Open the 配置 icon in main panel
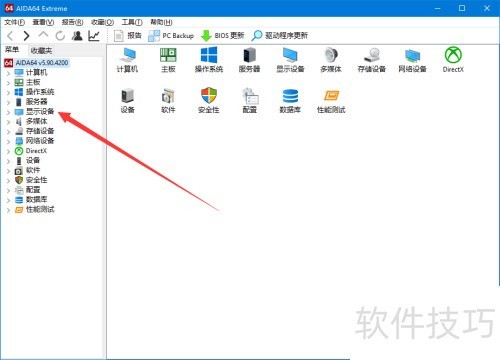 (x=250, y=101)
